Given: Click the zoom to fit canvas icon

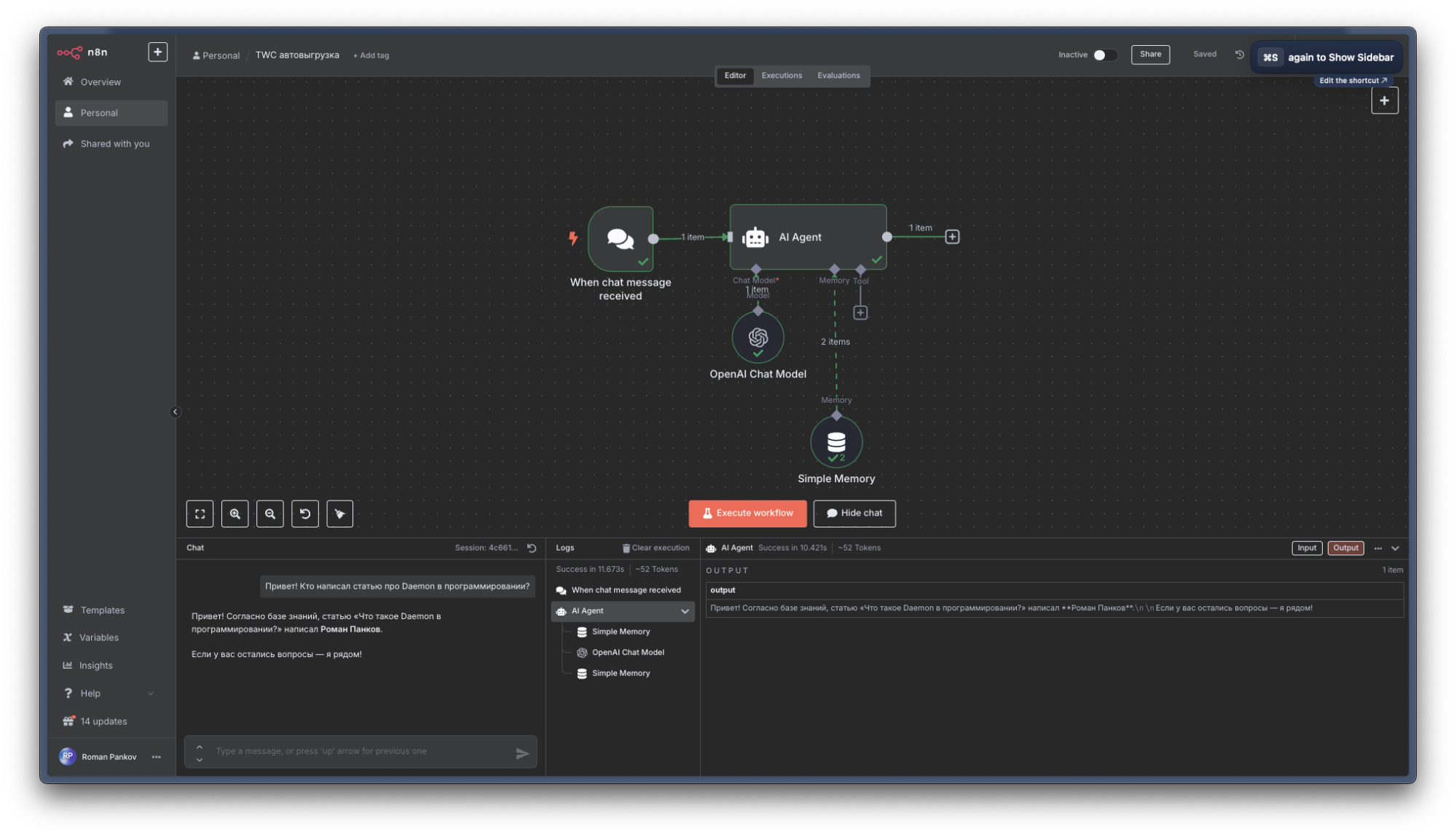Looking at the screenshot, I should click(200, 514).
